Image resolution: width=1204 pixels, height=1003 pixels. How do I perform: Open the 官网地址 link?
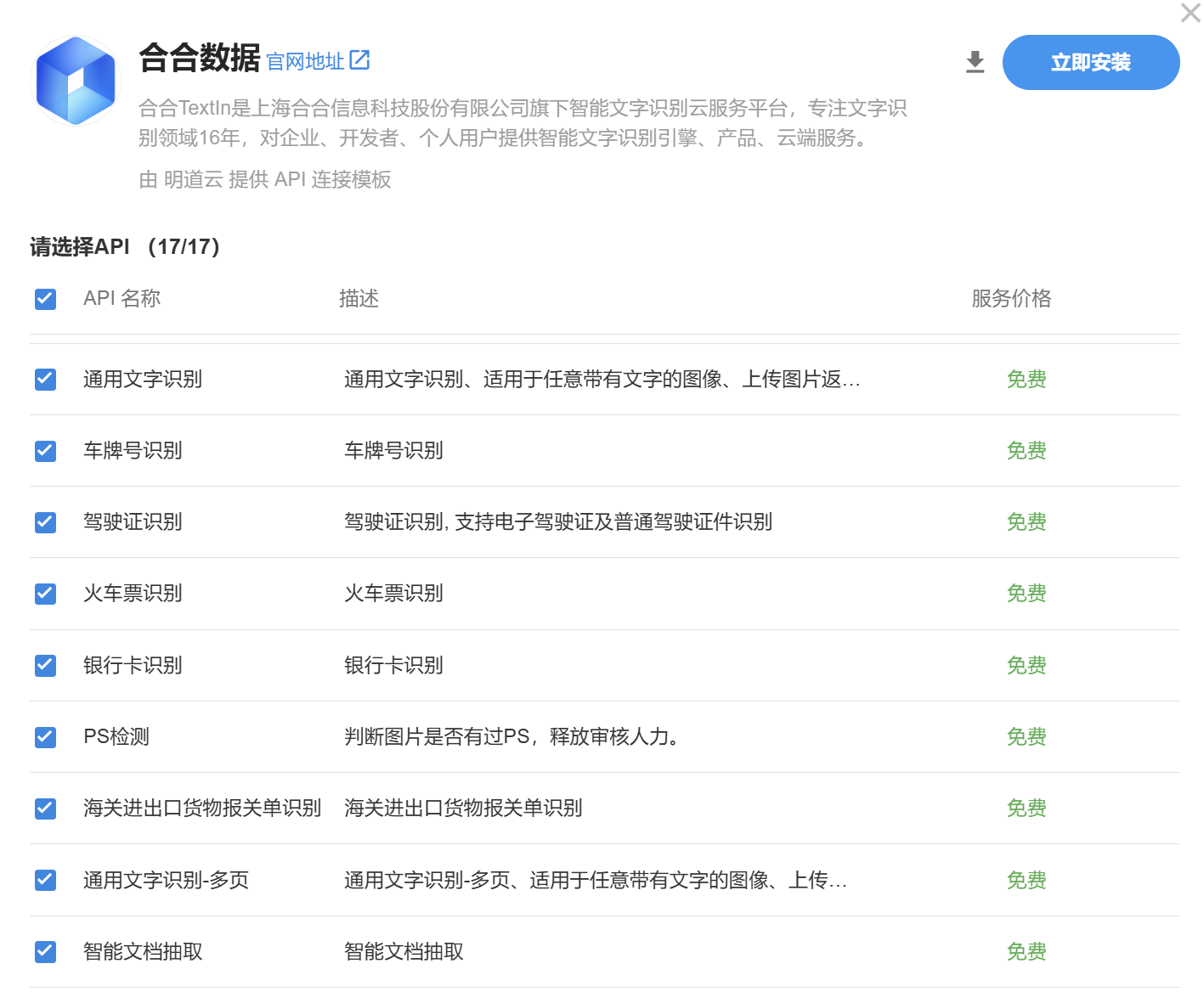pos(305,61)
